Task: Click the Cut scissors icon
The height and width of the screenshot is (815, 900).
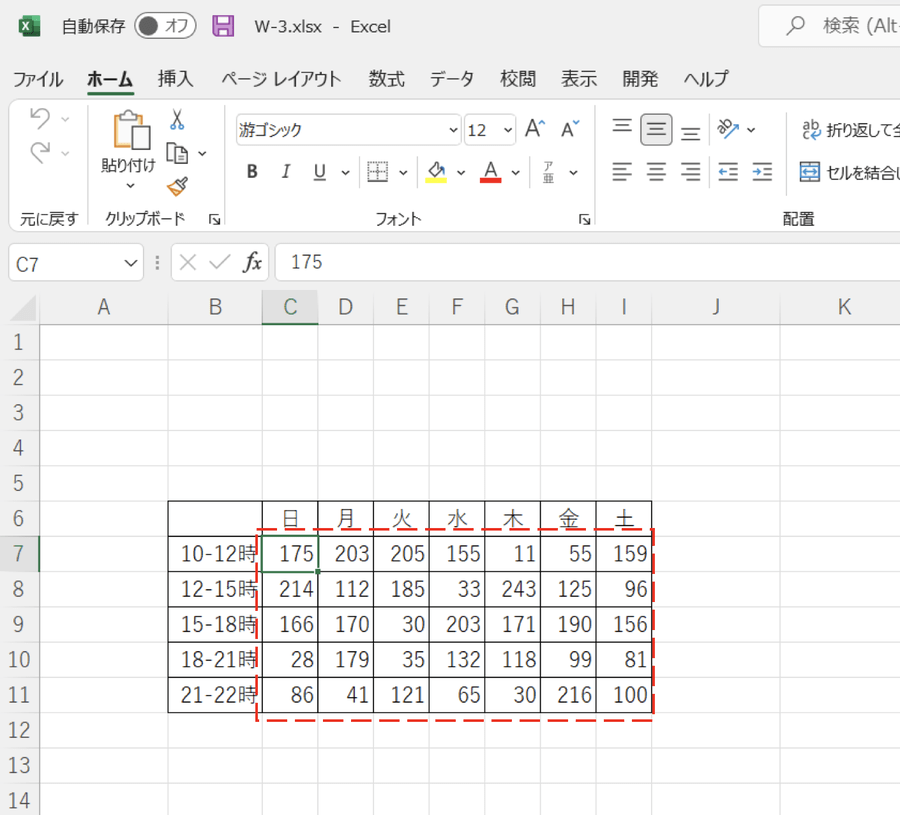Action: click(177, 120)
